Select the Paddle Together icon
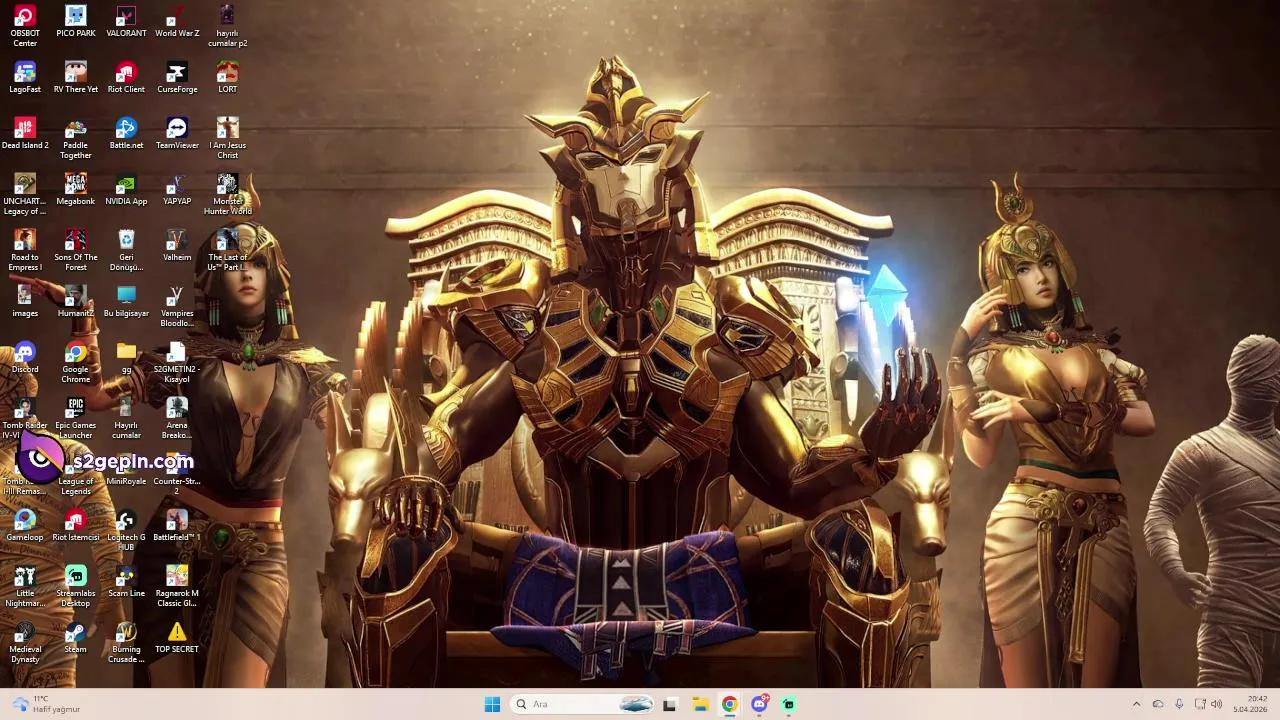Viewport: 1280px width, 720px height. 76,138
